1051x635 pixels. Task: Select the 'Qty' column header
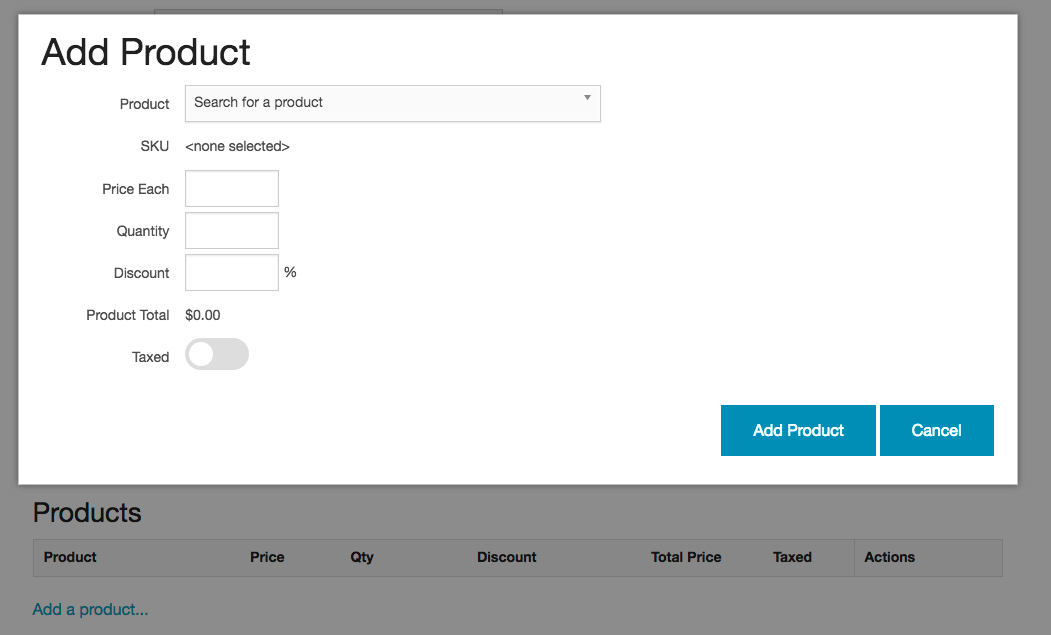[361, 557]
